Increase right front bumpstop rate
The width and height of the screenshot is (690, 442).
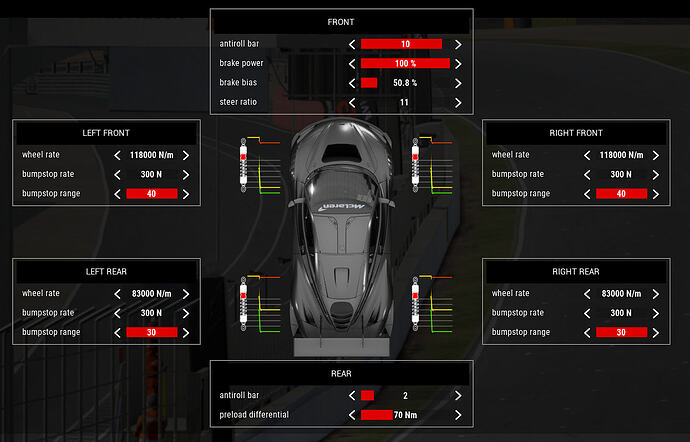pos(656,175)
